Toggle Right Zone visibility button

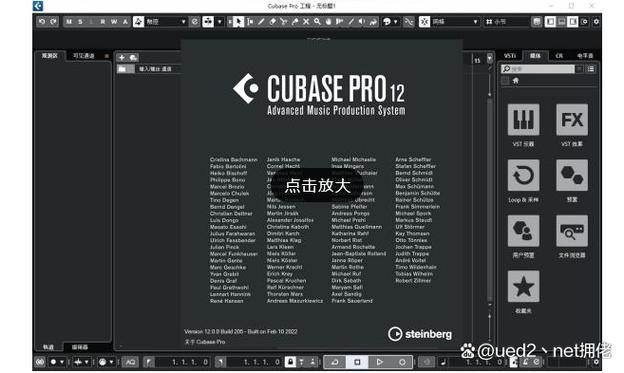[573, 21]
